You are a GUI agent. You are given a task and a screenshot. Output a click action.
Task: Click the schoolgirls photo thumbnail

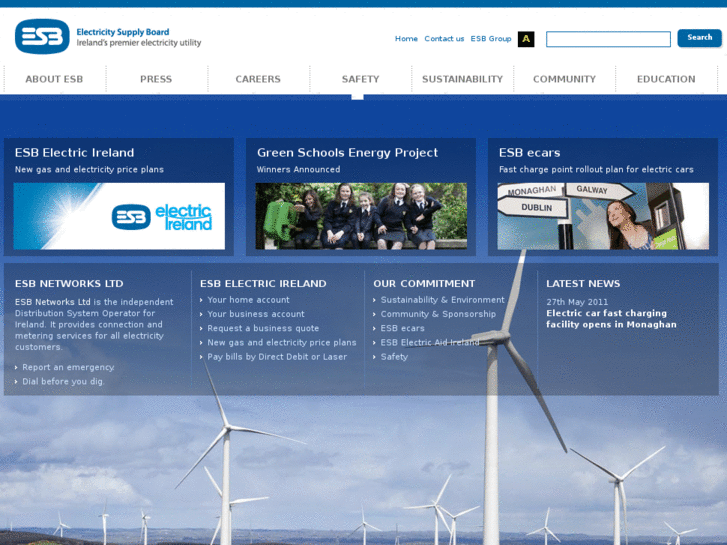[361, 216]
